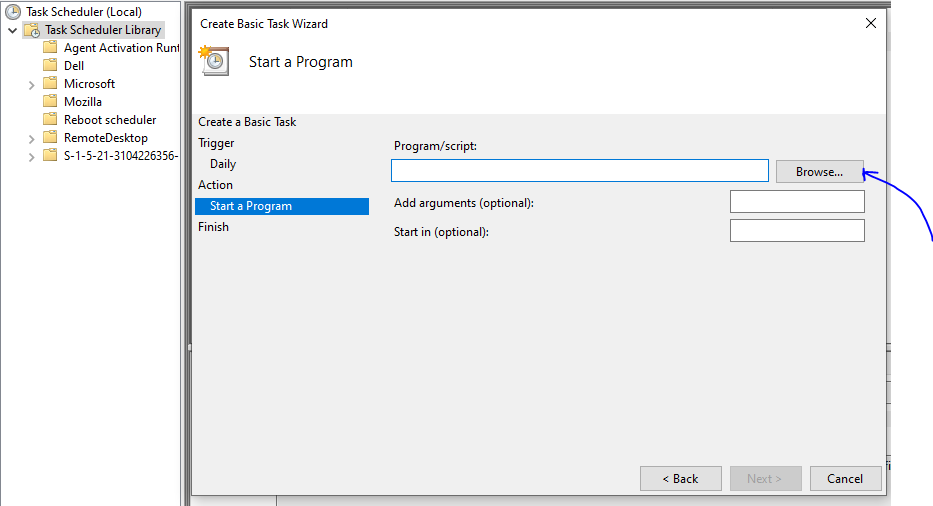Cancel the Create Basic Task Wizard
The width and height of the screenshot is (933, 506).
[x=845, y=479]
